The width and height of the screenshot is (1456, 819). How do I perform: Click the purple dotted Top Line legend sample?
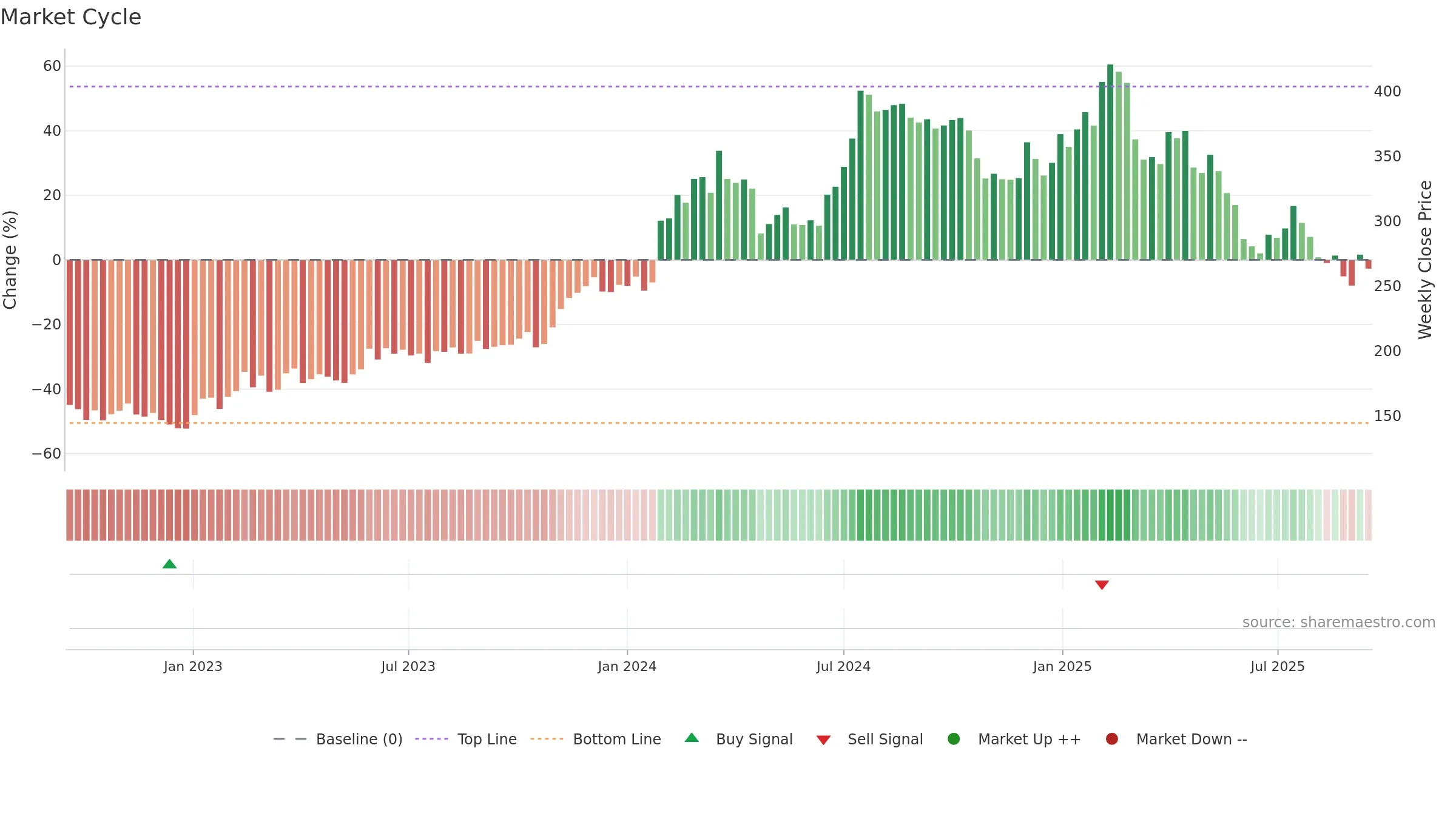point(431,739)
